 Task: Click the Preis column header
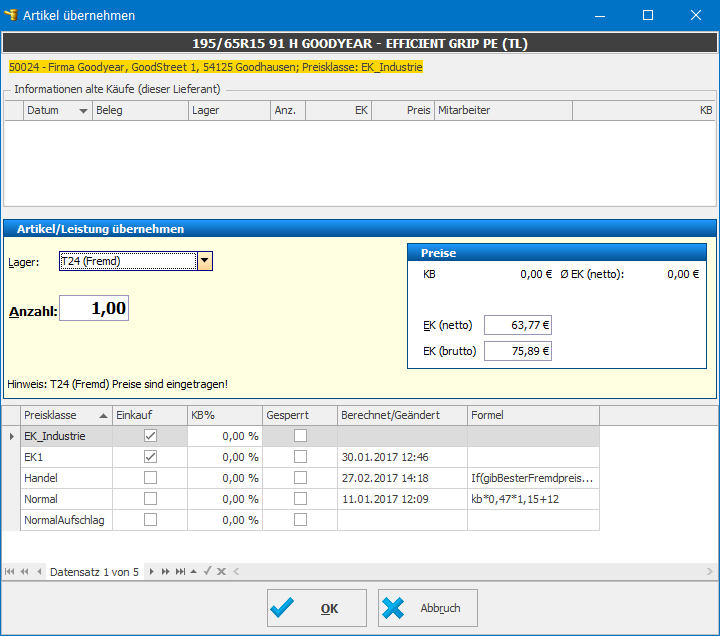(403, 111)
